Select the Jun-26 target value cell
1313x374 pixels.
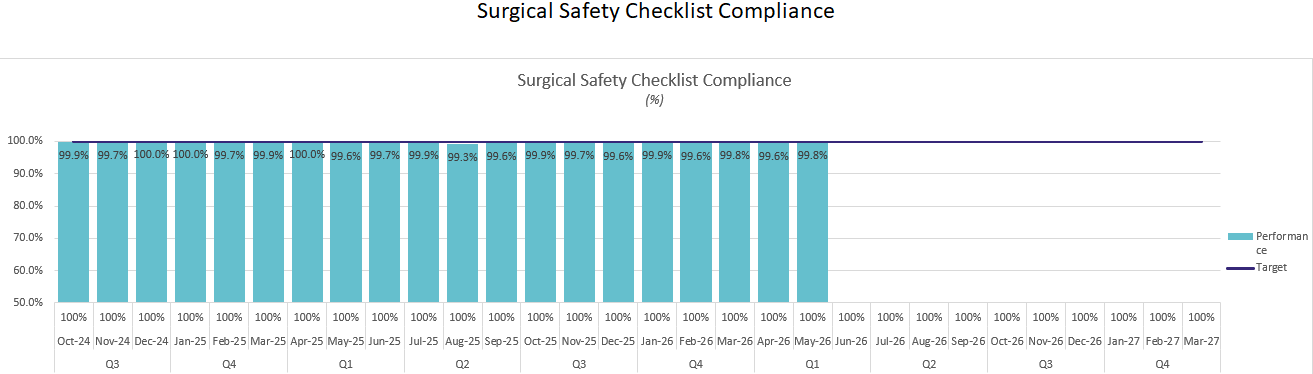851,317
